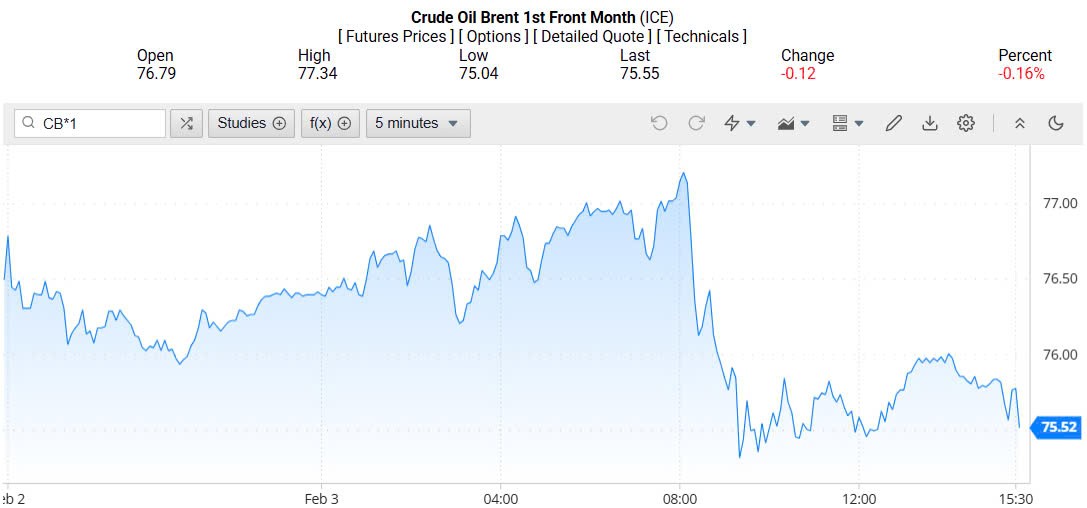Go to Futures Prices link

[x=395, y=36]
